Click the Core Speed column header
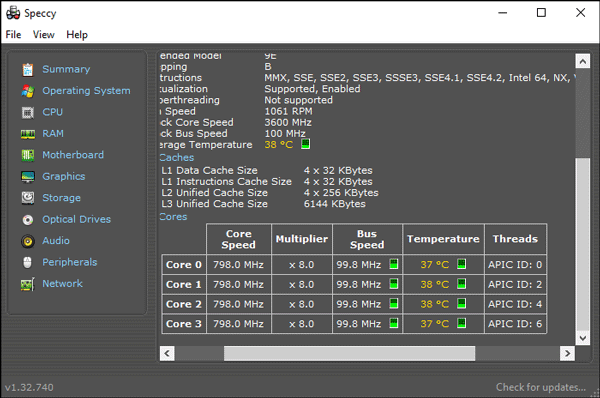The height and width of the screenshot is (398, 600). [x=239, y=239]
